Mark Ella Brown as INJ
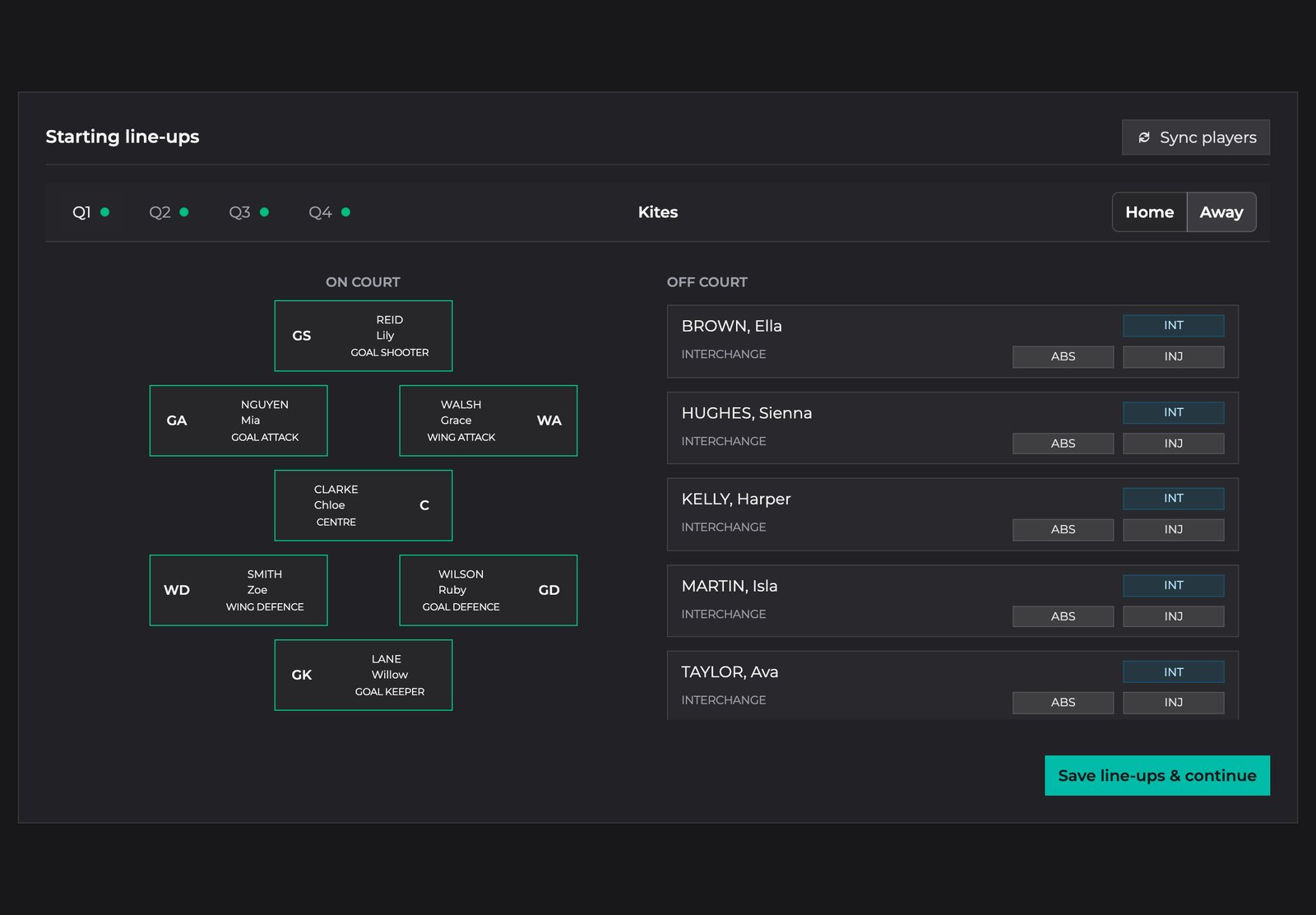Viewport: 1316px width, 915px height. click(x=1174, y=356)
